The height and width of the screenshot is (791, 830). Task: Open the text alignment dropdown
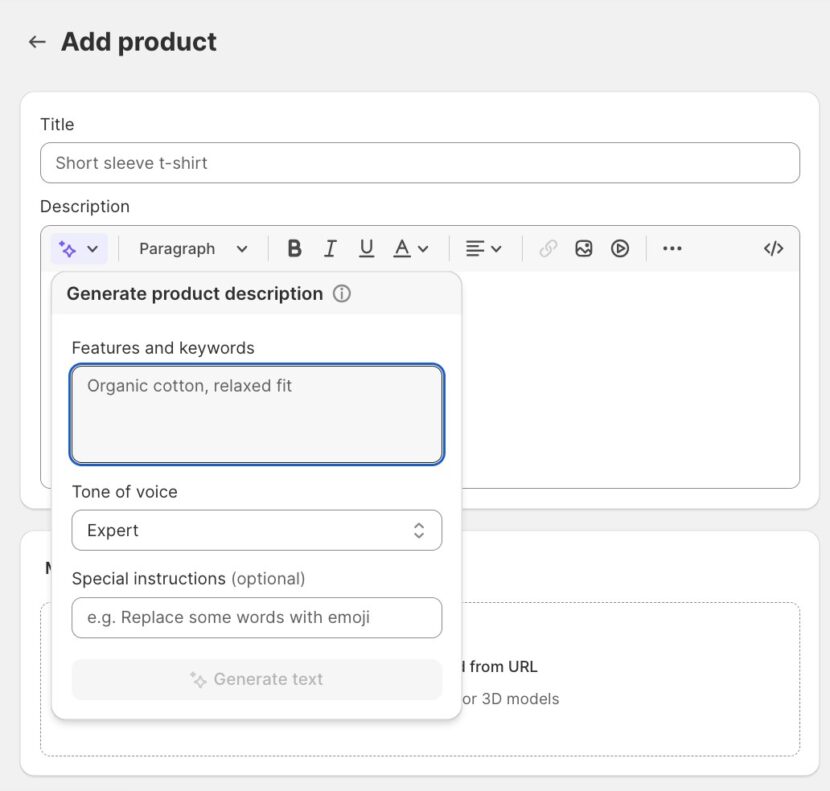(x=484, y=248)
